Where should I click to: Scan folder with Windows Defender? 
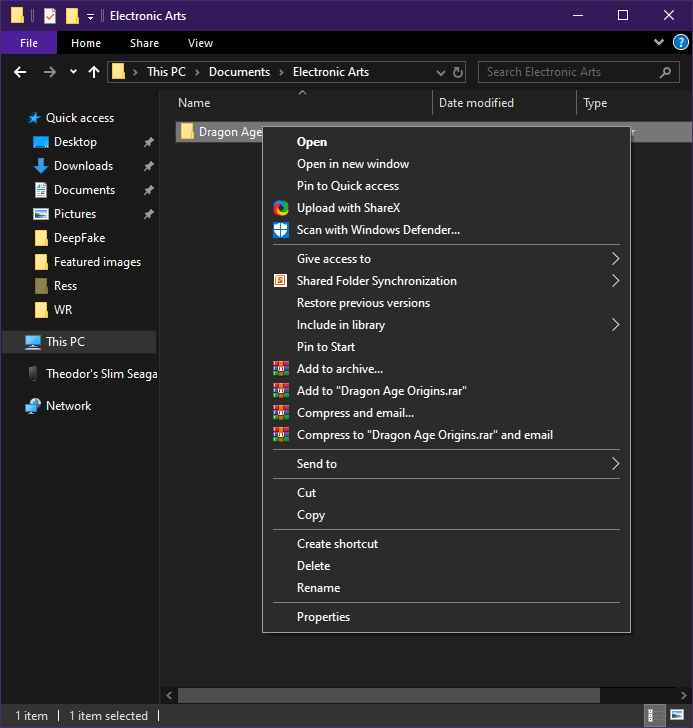pyautogui.click(x=378, y=230)
